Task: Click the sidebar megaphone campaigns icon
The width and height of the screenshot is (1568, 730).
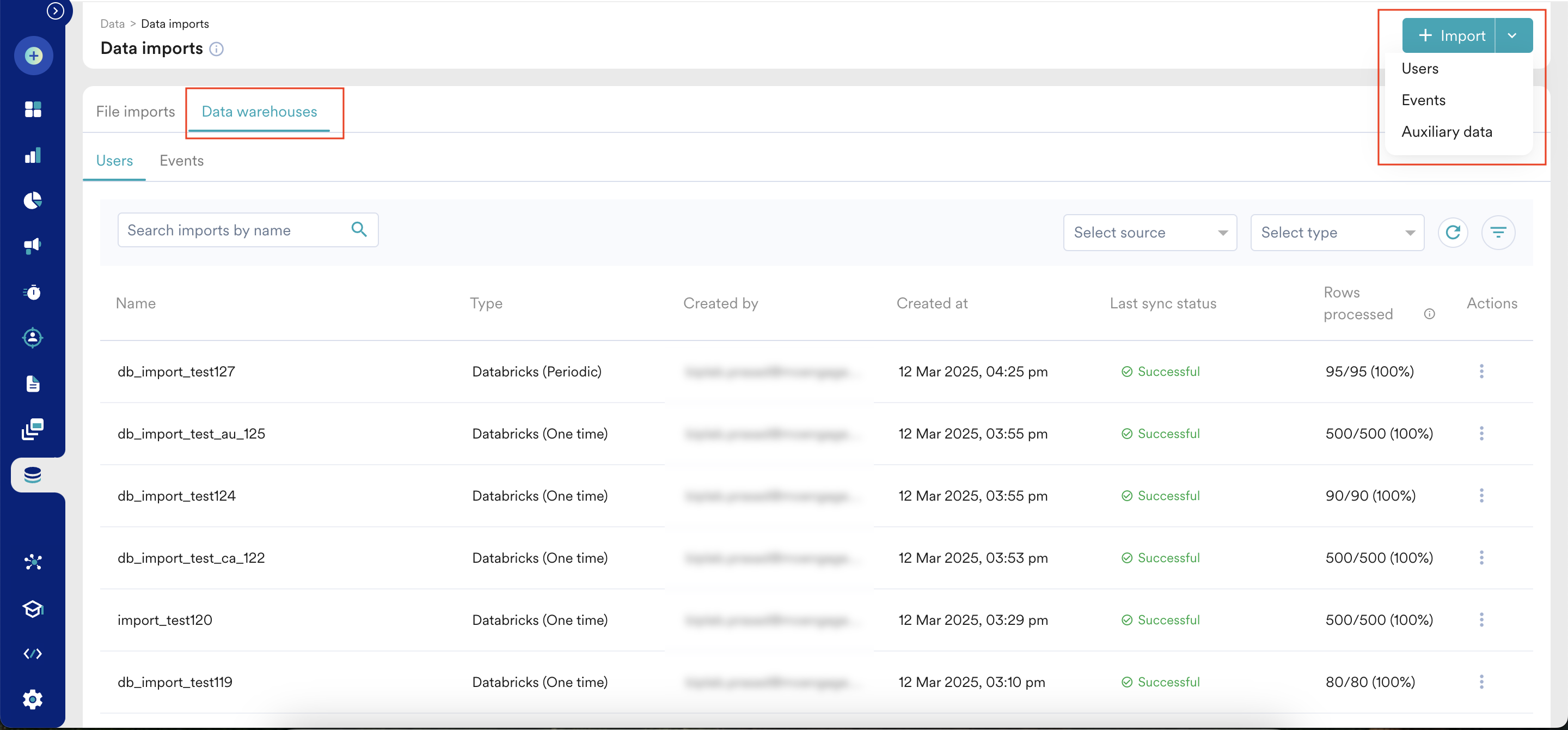Action: point(33,246)
